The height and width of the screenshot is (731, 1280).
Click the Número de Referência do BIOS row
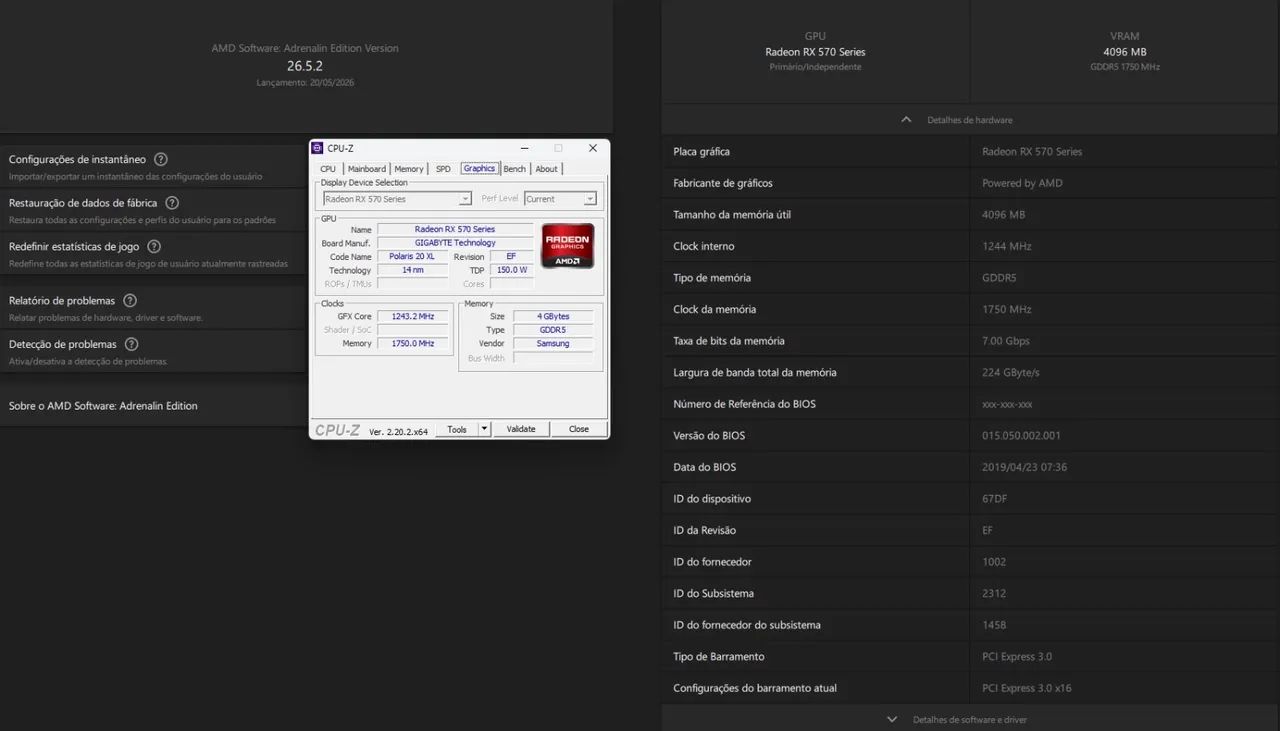971,404
